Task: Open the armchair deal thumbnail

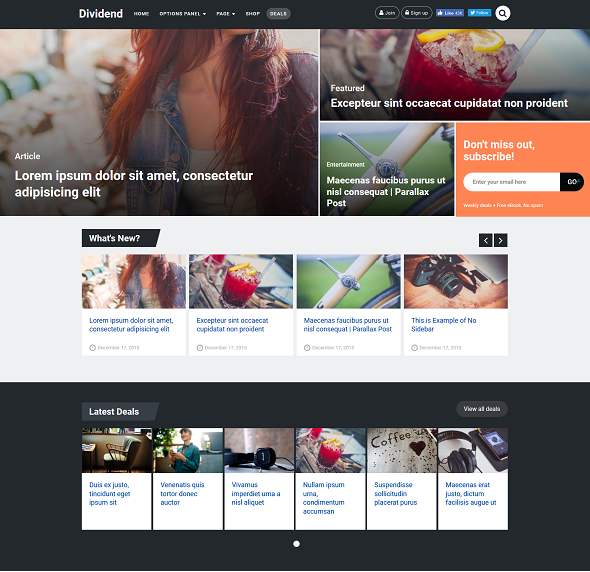Action: (x=117, y=450)
